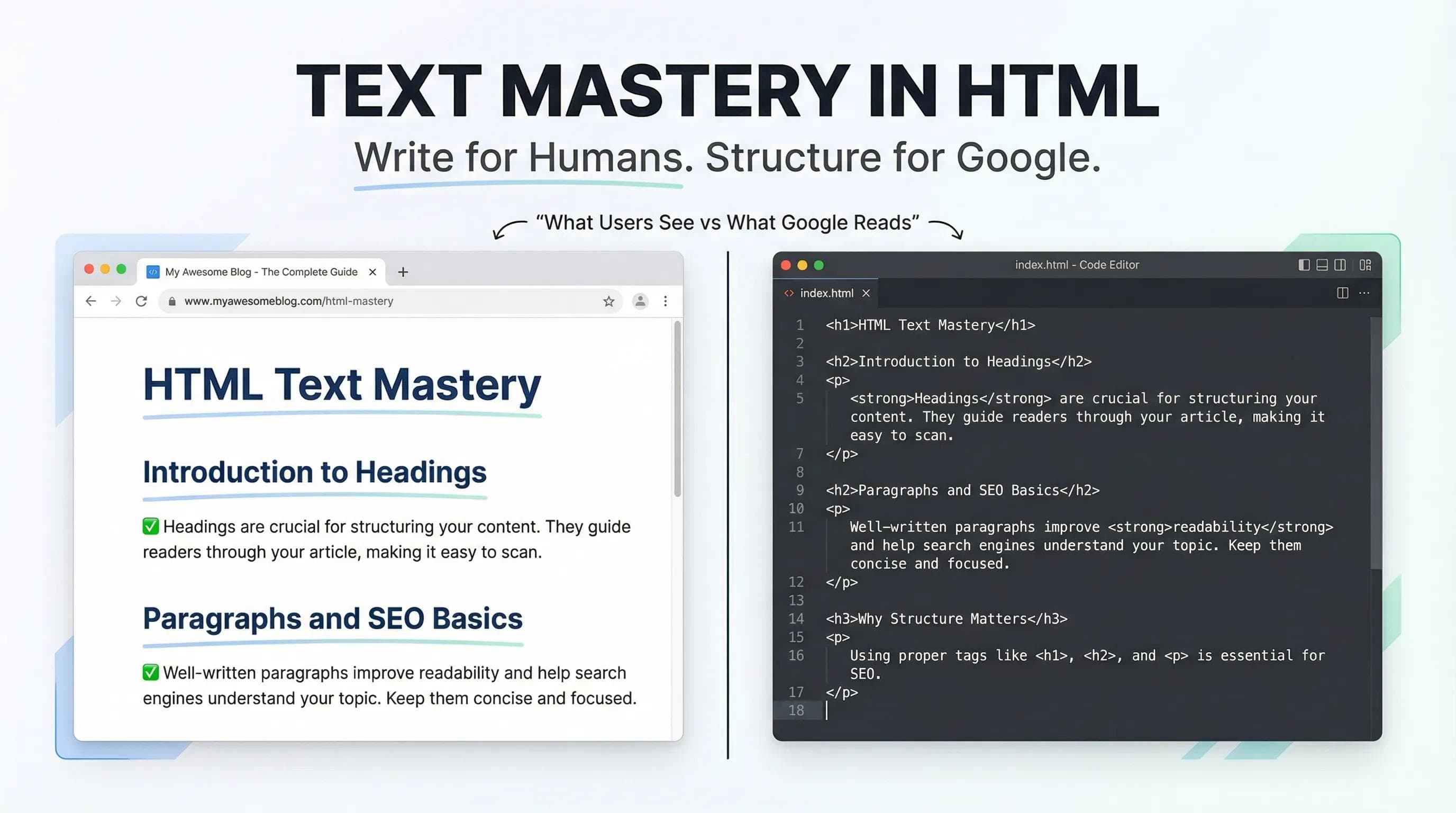Open the editor more actions ellipsis menu
The width and height of the screenshot is (1456, 813).
pyautogui.click(x=1364, y=293)
